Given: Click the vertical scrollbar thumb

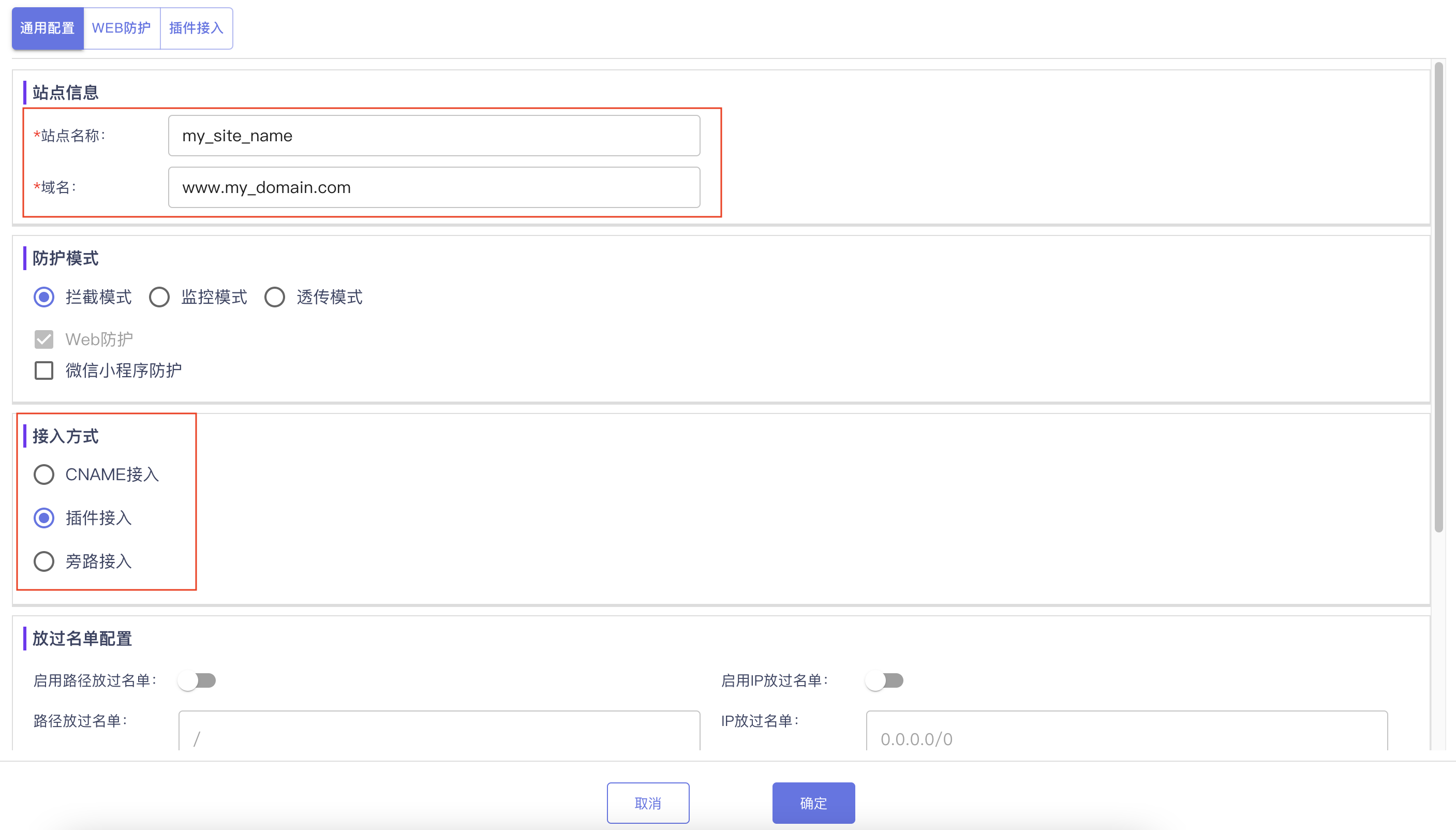Looking at the screenshot, I should click(x=1439, y=297).
